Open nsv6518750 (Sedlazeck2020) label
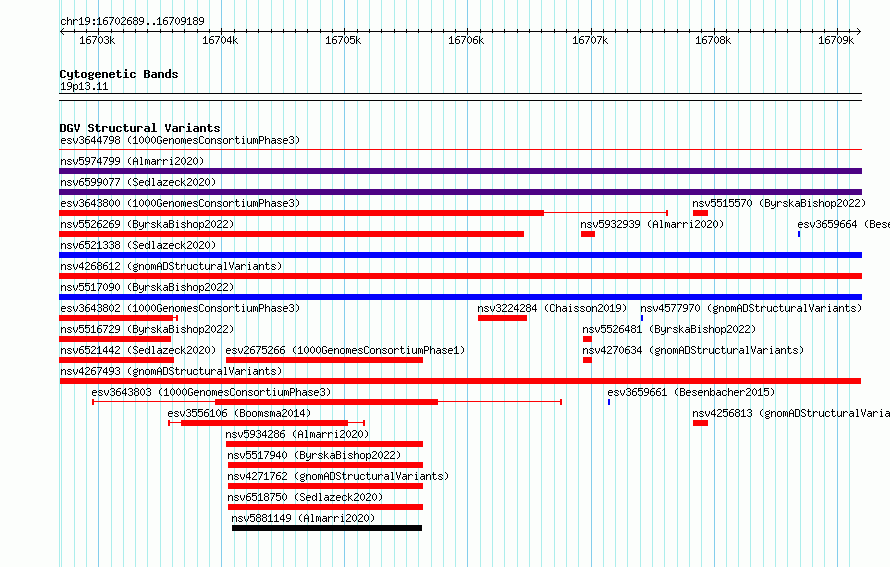The height and width of the screenshot is (567, 890). click(305, 497)
